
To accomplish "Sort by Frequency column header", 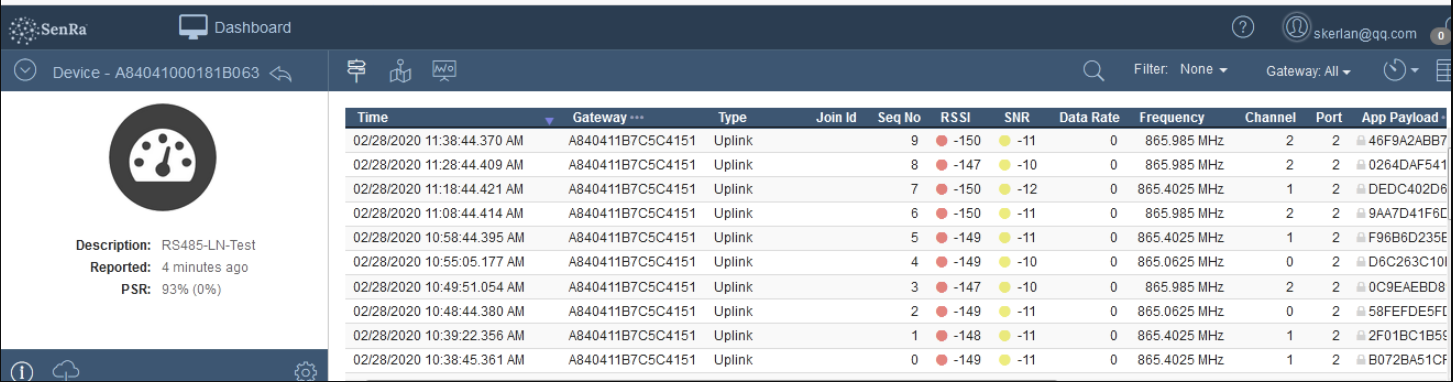I will (1172, 117).
